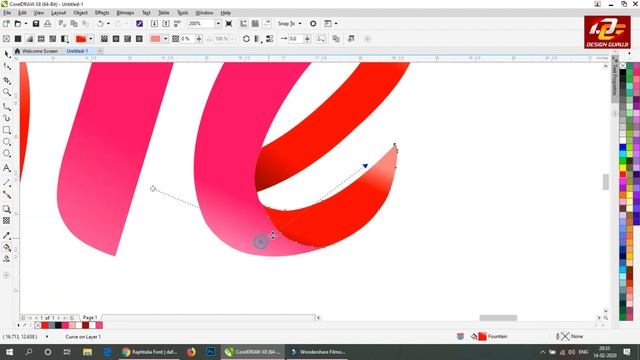This screenshot has height=360, width=640.
Task: Select the Color Eyedropper tool
Action: 7,236
